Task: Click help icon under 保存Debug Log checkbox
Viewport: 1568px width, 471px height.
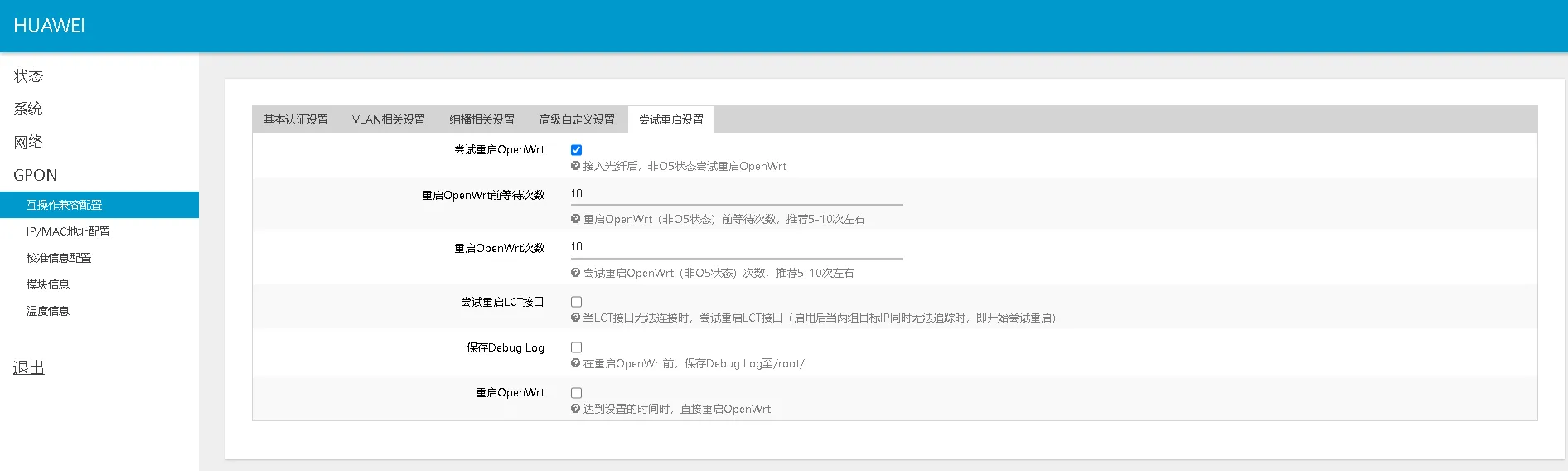Action: pos(575,363)
